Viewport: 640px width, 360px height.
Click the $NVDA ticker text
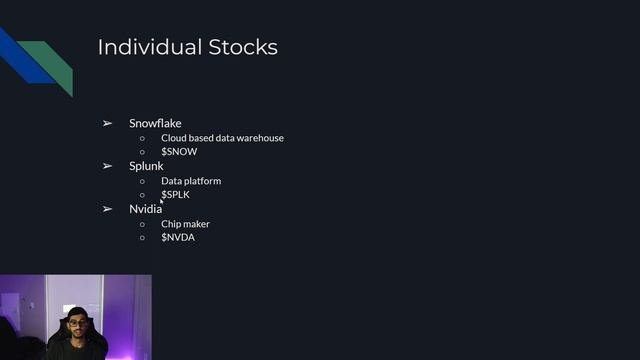coord(178,238)
